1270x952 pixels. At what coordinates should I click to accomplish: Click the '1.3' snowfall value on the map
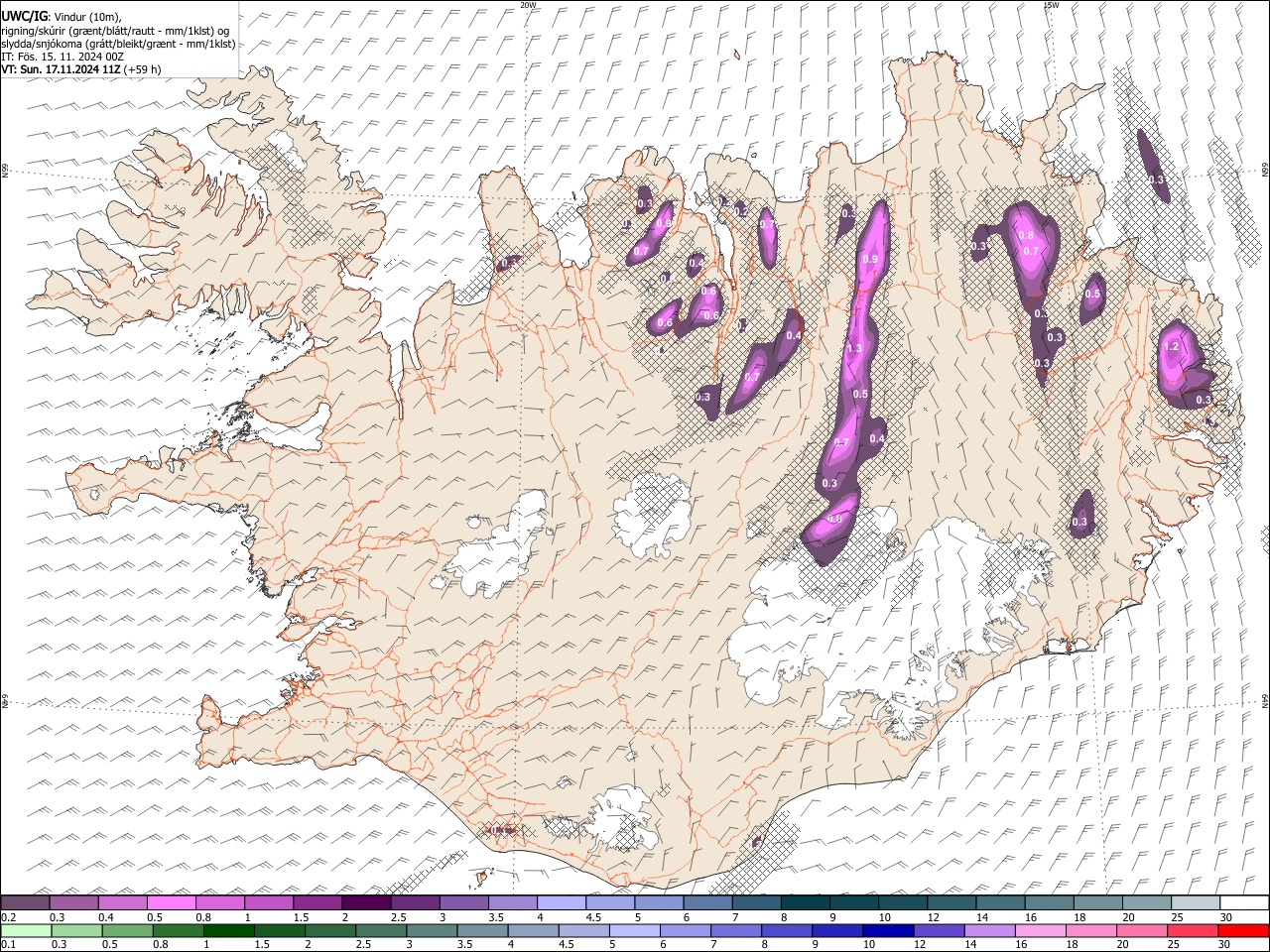pos(855,349)
